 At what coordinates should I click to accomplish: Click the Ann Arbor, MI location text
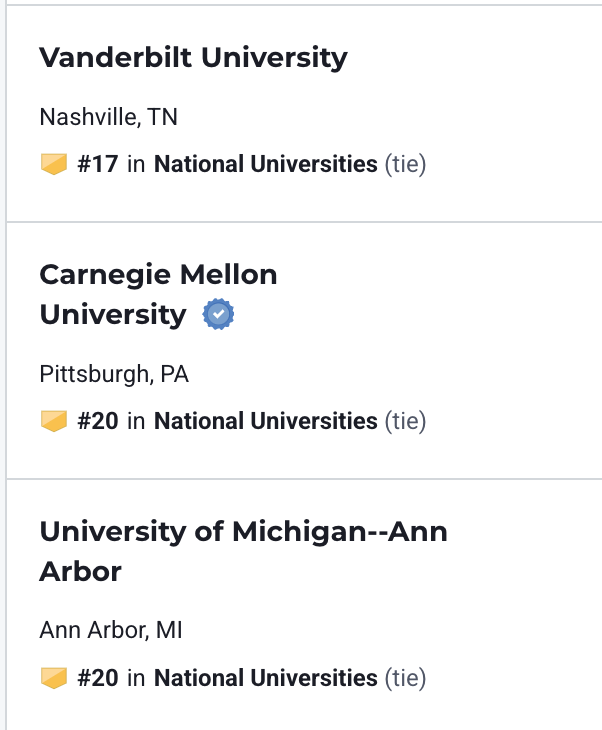(111, 630)
